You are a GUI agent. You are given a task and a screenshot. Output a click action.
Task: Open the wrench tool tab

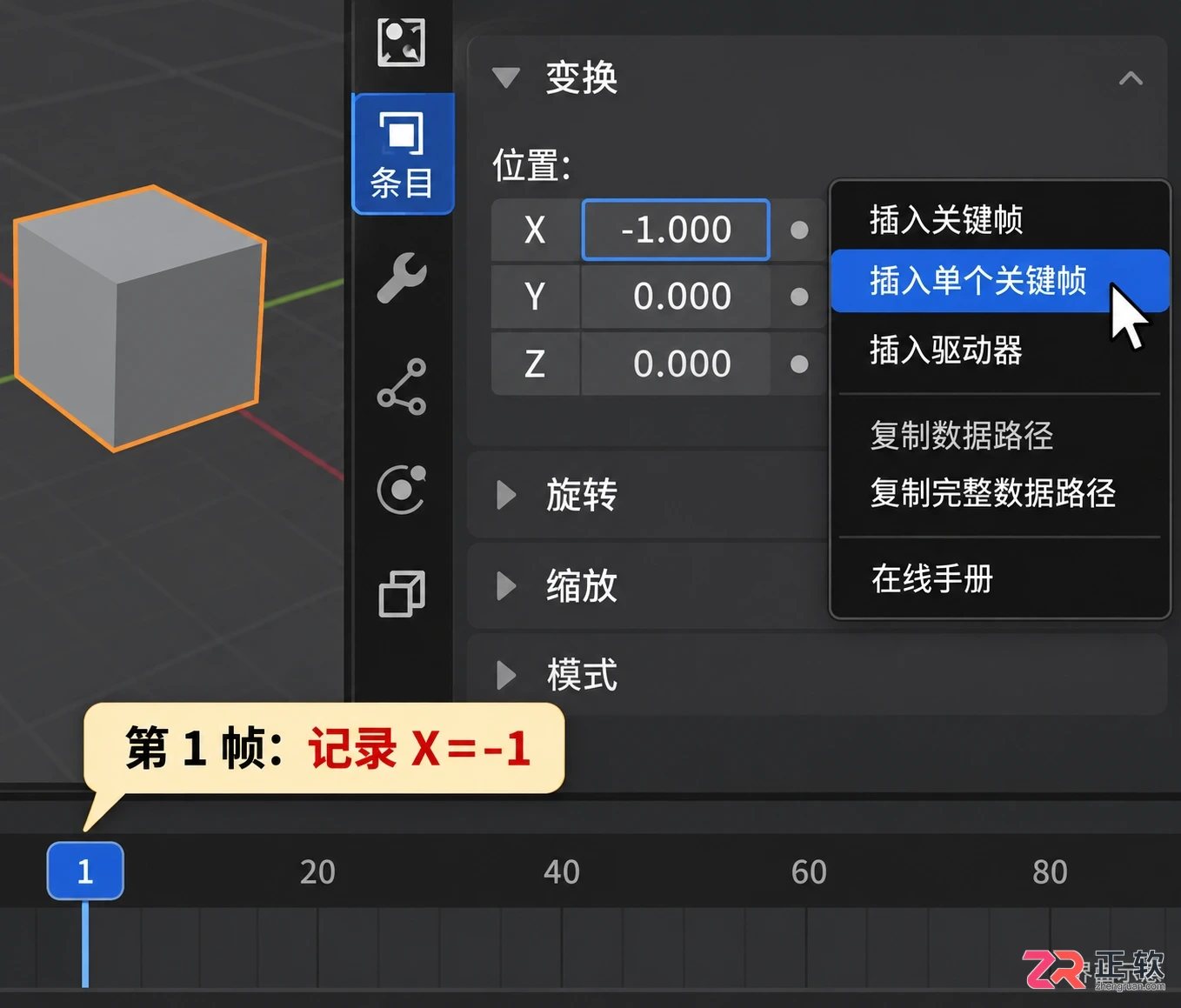(x=402, y=278)
